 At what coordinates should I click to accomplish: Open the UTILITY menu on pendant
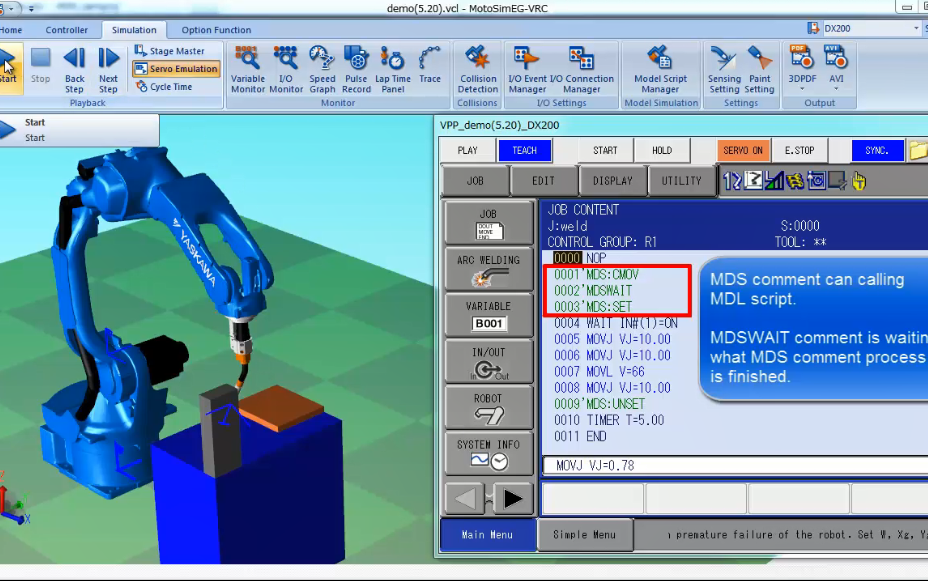pos(681,180)
